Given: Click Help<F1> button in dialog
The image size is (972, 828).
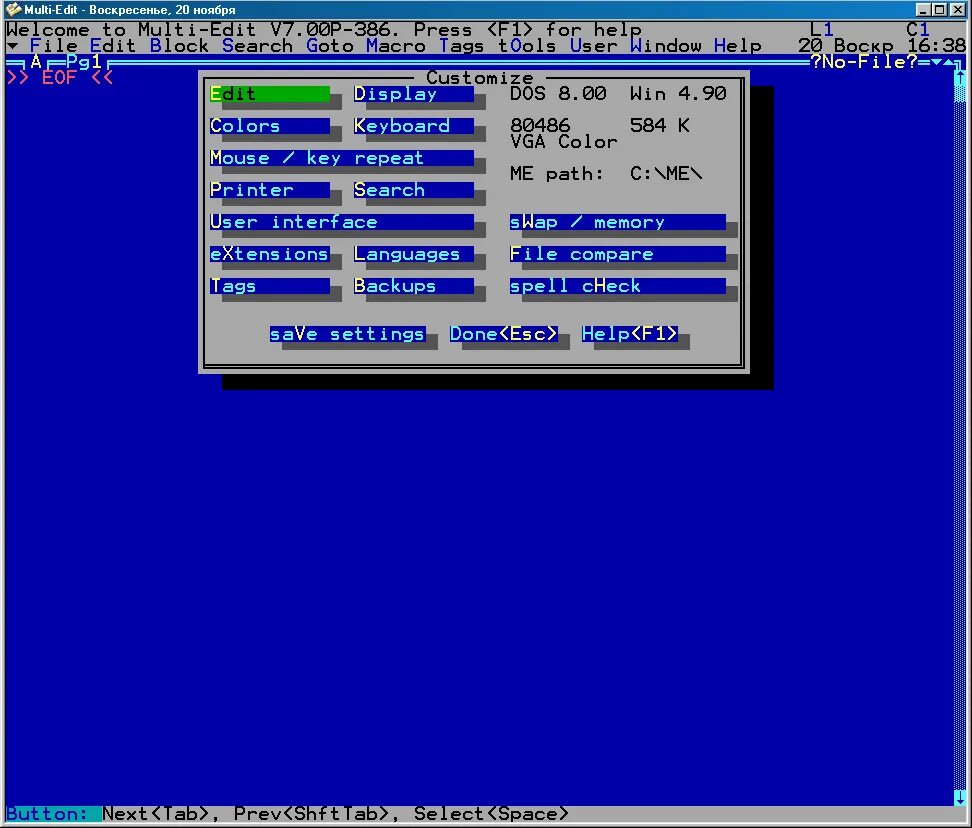Looking at the screenshot, I should pos(629,334).
